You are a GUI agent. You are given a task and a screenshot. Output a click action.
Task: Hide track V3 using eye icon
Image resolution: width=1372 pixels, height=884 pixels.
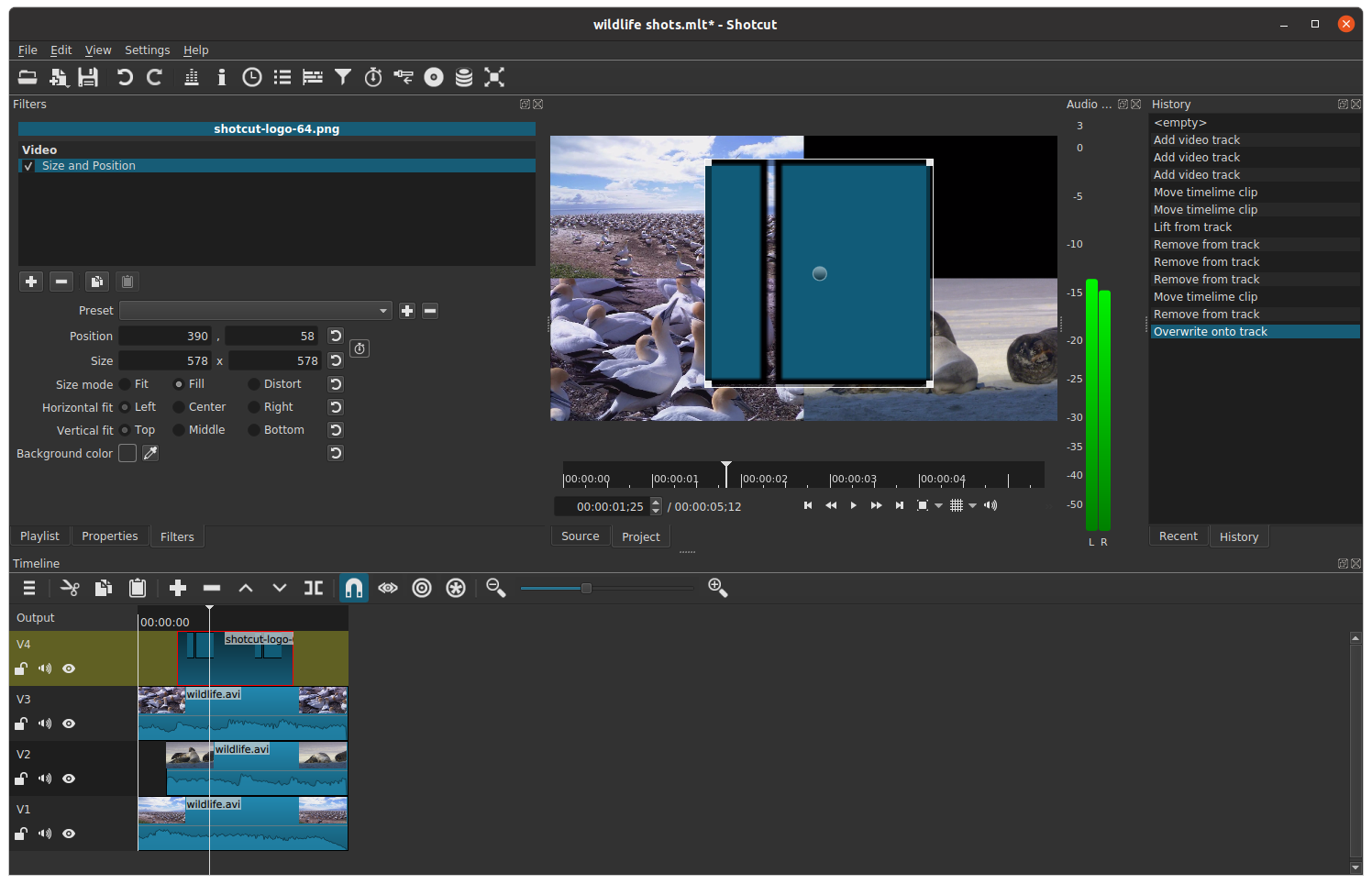(69, 724)
